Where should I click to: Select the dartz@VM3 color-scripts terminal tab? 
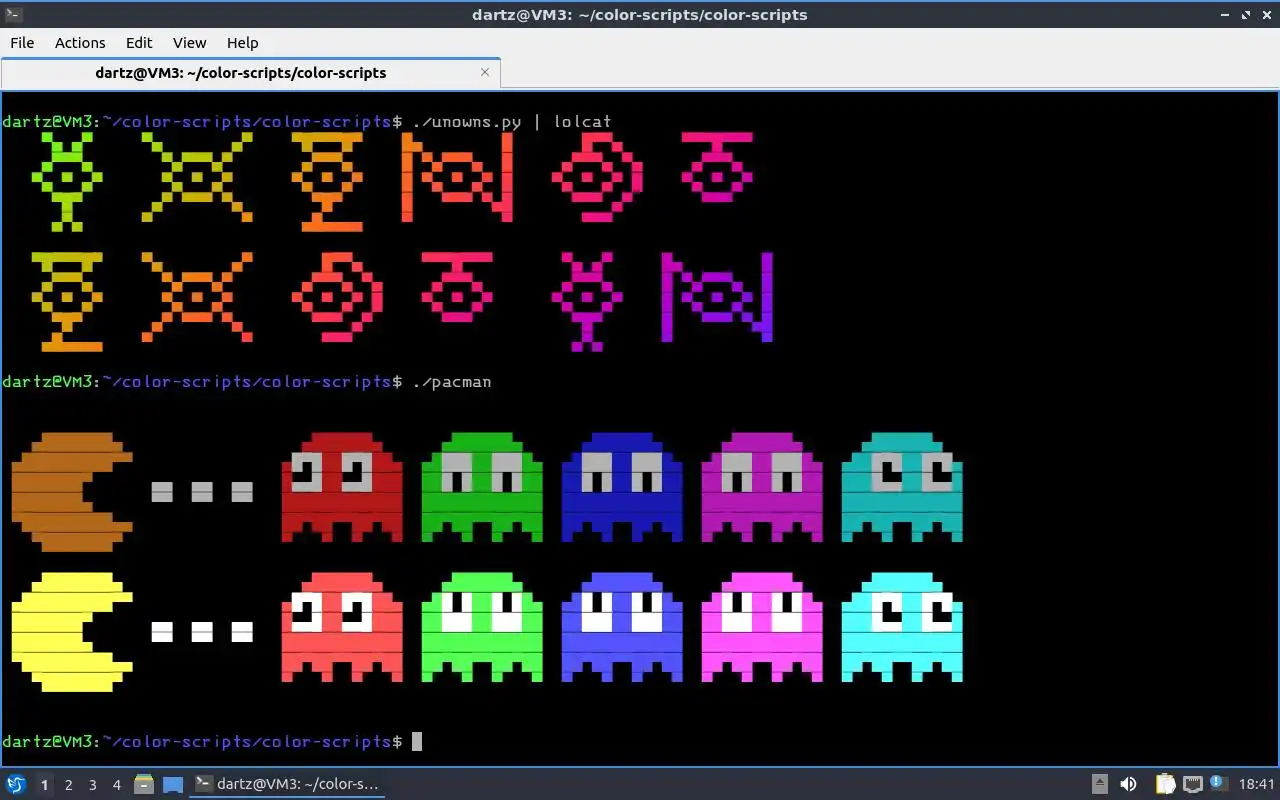(x=250, y=73)
